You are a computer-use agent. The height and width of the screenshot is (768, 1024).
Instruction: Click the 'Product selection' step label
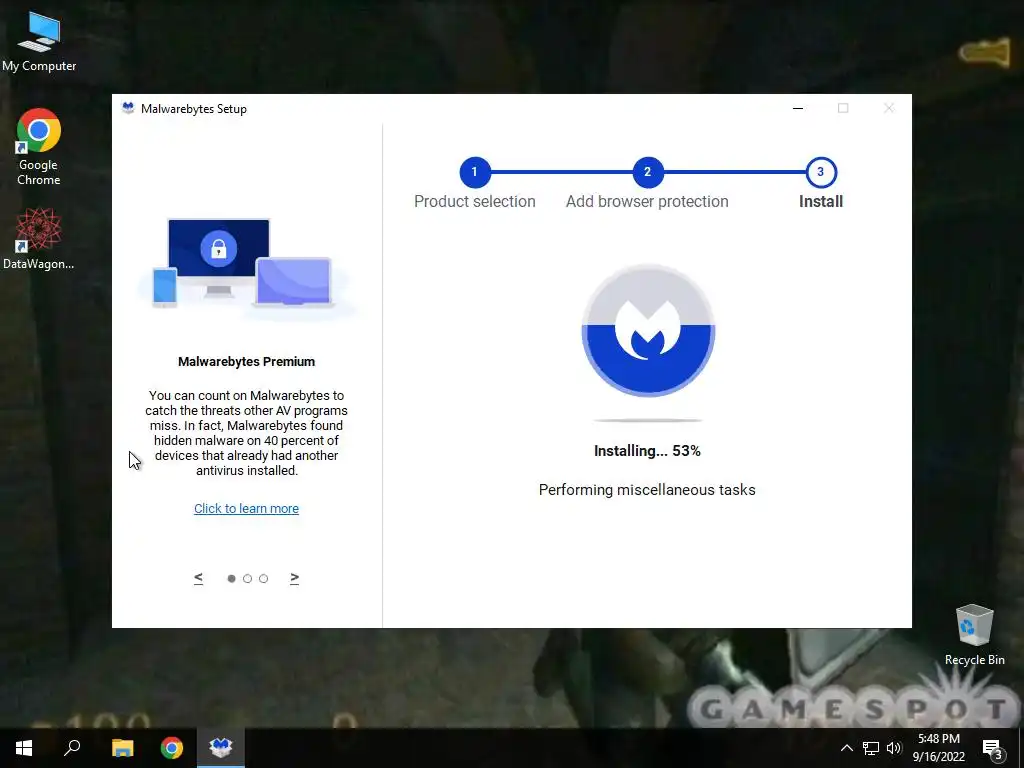475,202
